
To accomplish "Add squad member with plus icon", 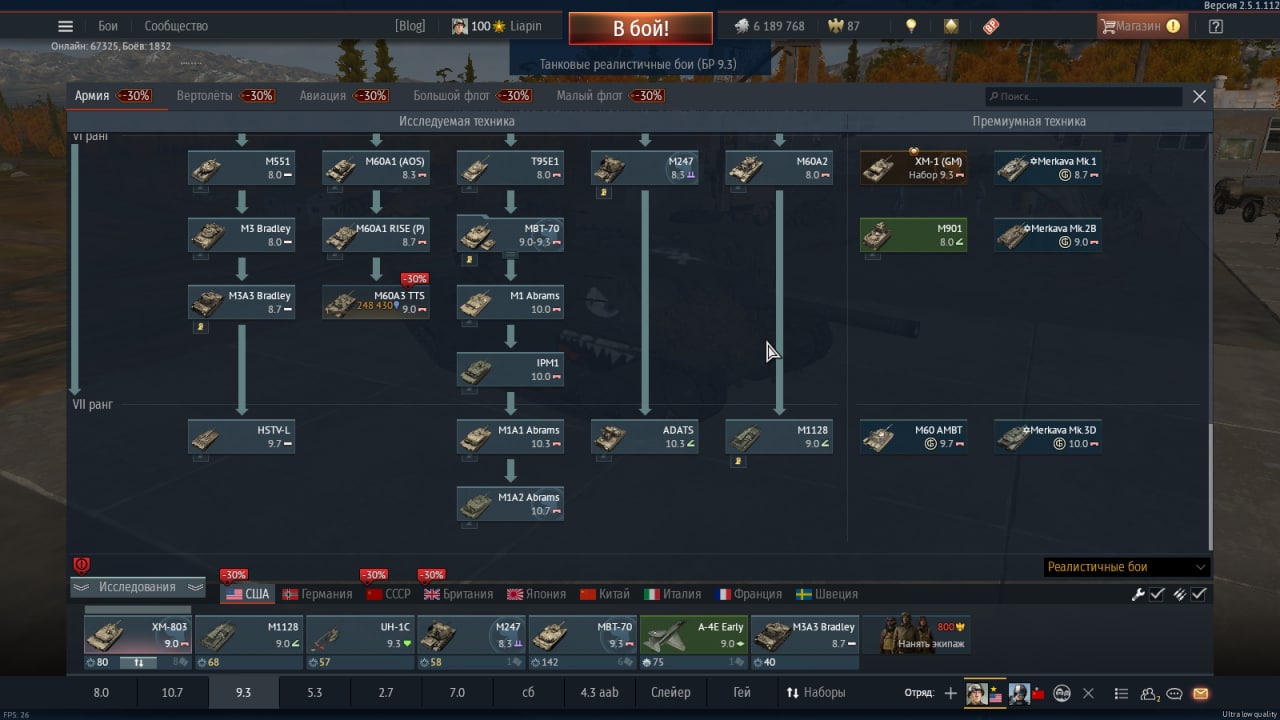I will 950,693.
